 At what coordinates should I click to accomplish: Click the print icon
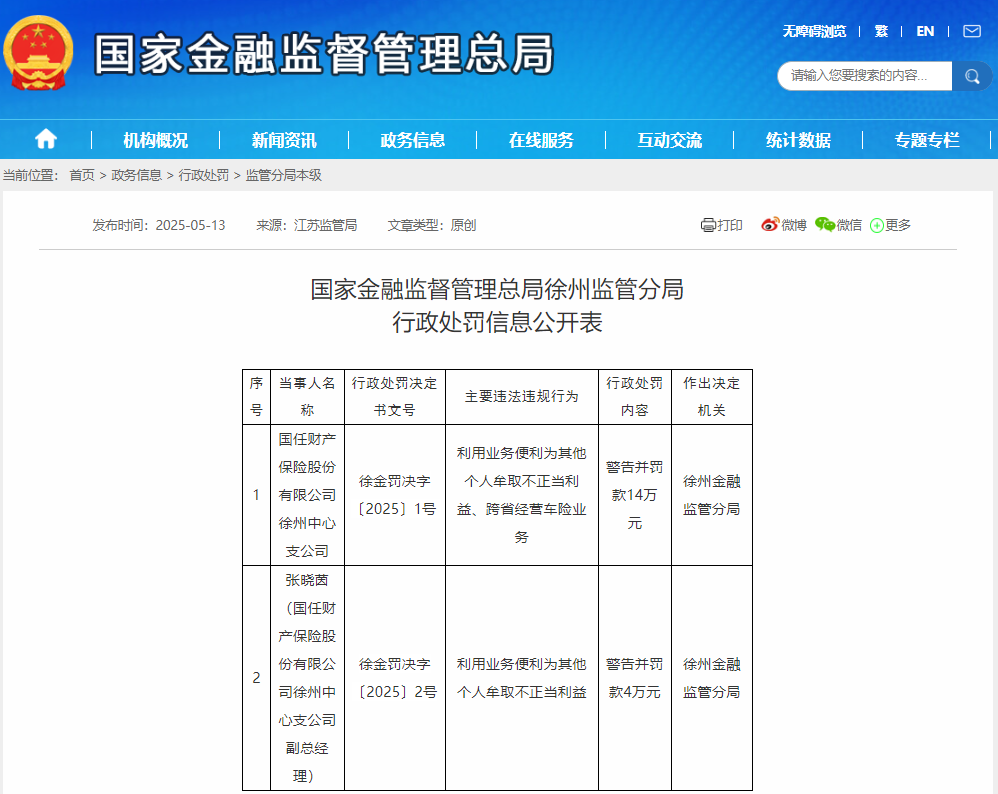[x=708, y=225]
